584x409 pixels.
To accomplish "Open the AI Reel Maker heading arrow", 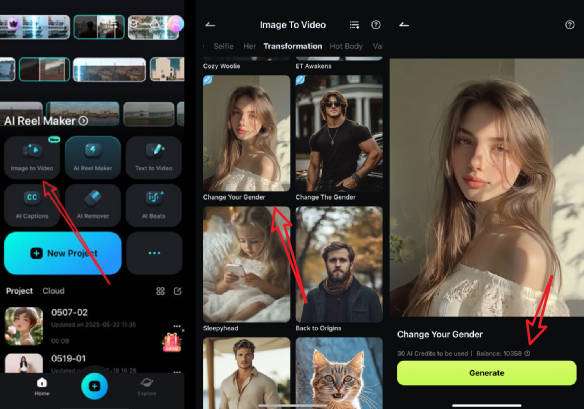I will pos(83,121).
